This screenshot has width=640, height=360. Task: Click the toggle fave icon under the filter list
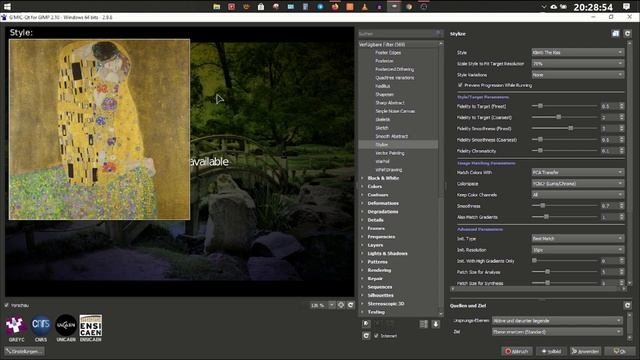click(x=366, y=324)
